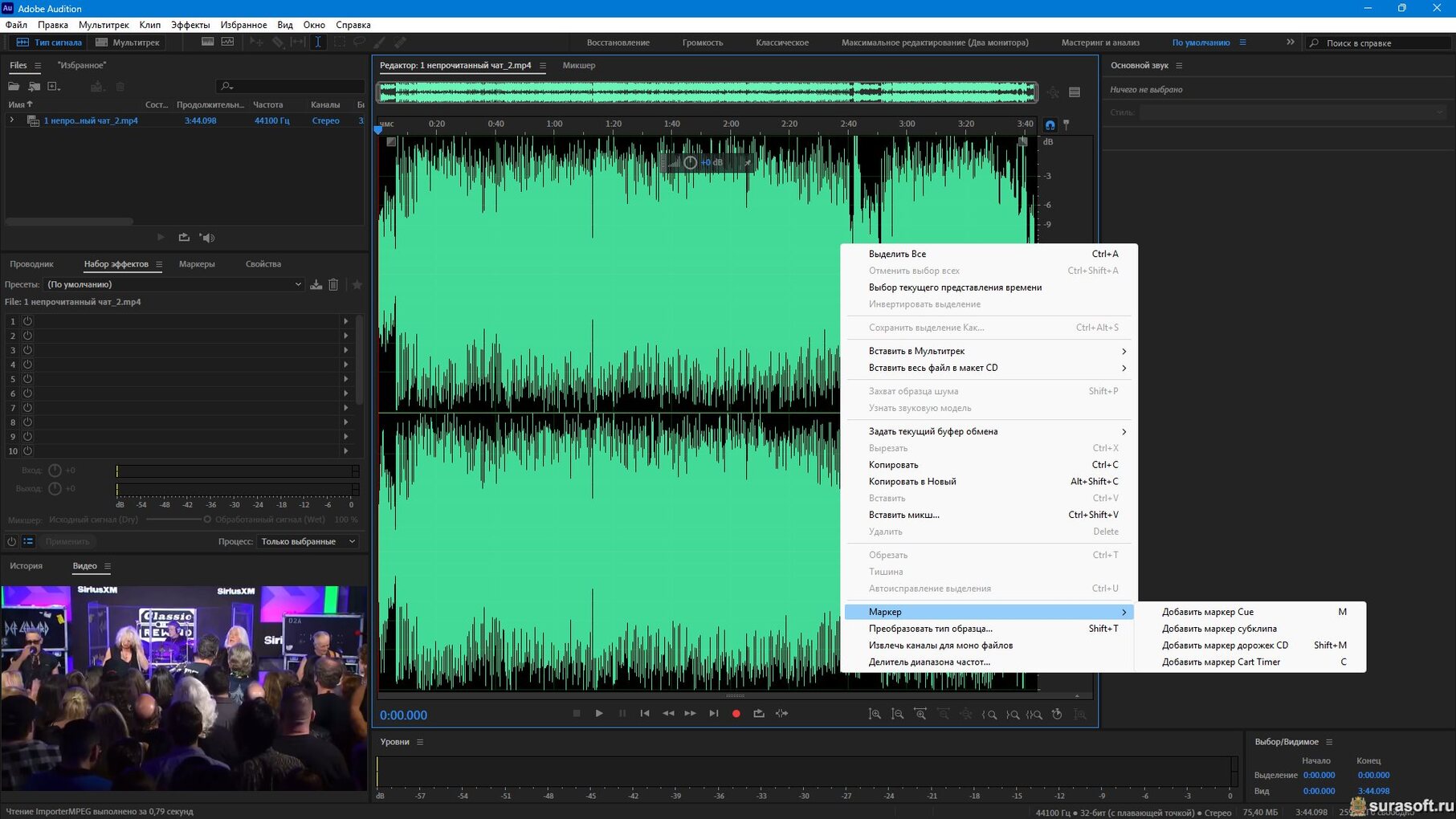Click the HUD volume gain knob on the waveform
Viewport: 1456px width, 819px height.
(x=690, y=162)
